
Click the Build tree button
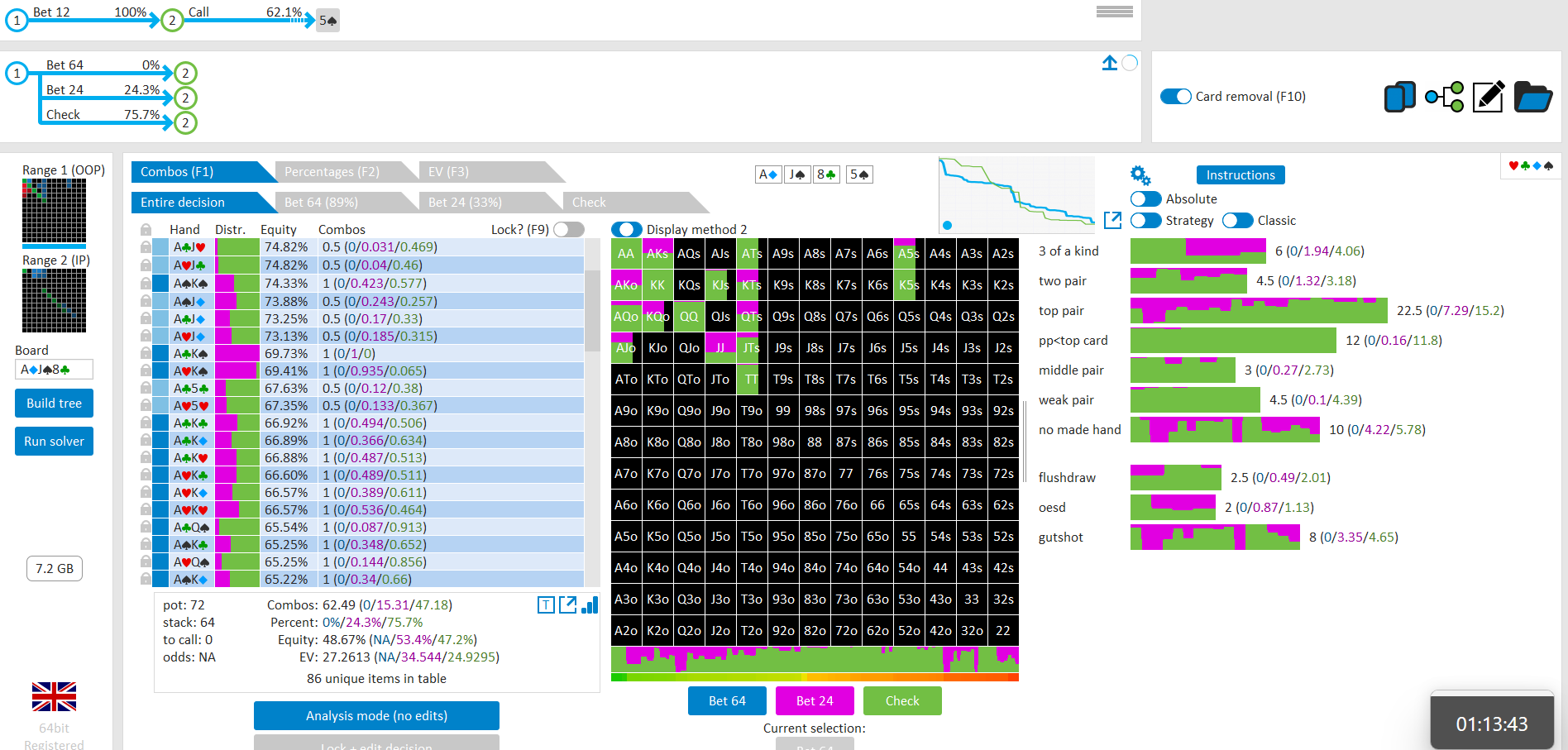[x=54, y=404]
